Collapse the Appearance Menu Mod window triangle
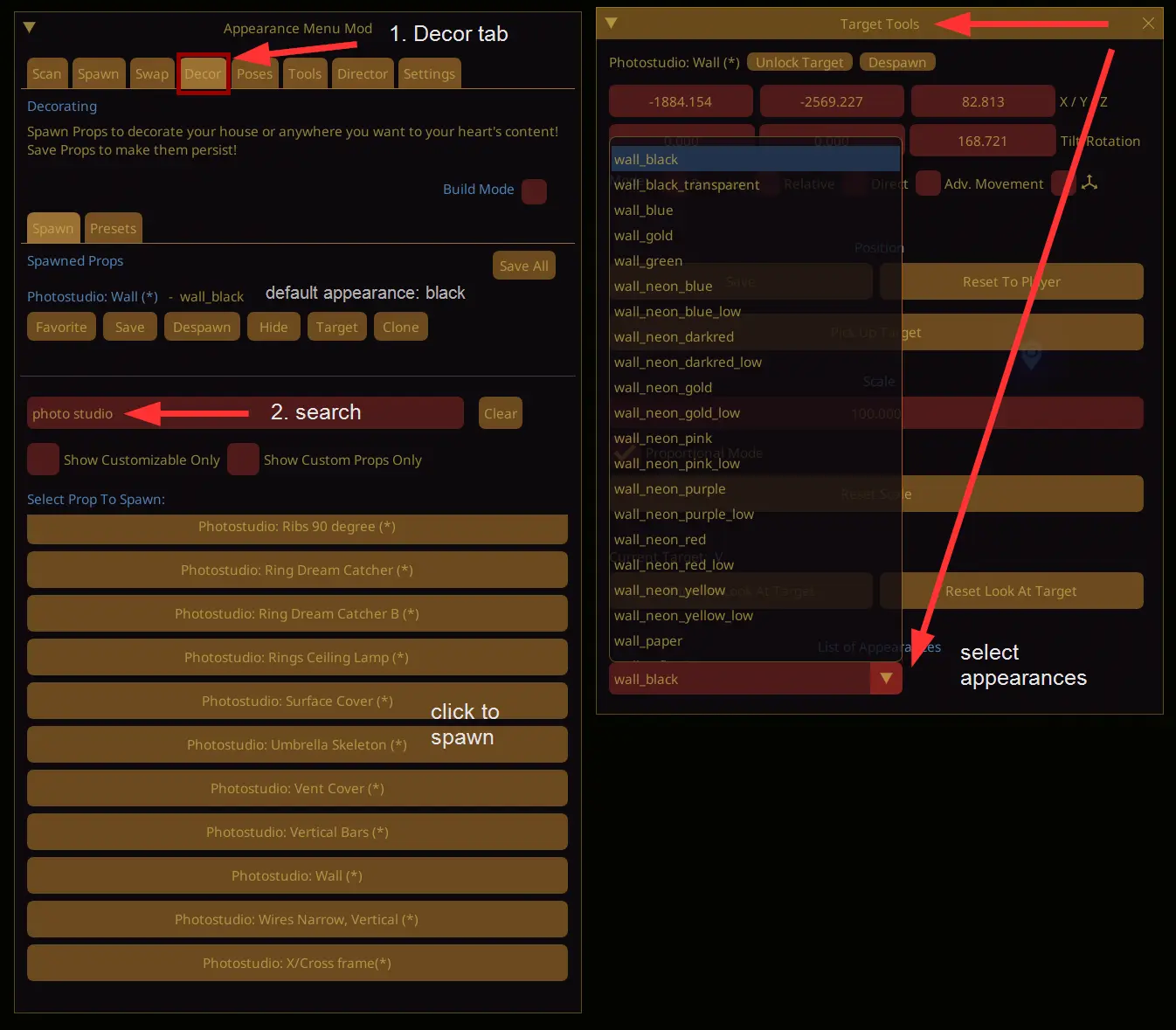The height and width of the screenshot is (1030, 1176). click(x=29, y=28)
